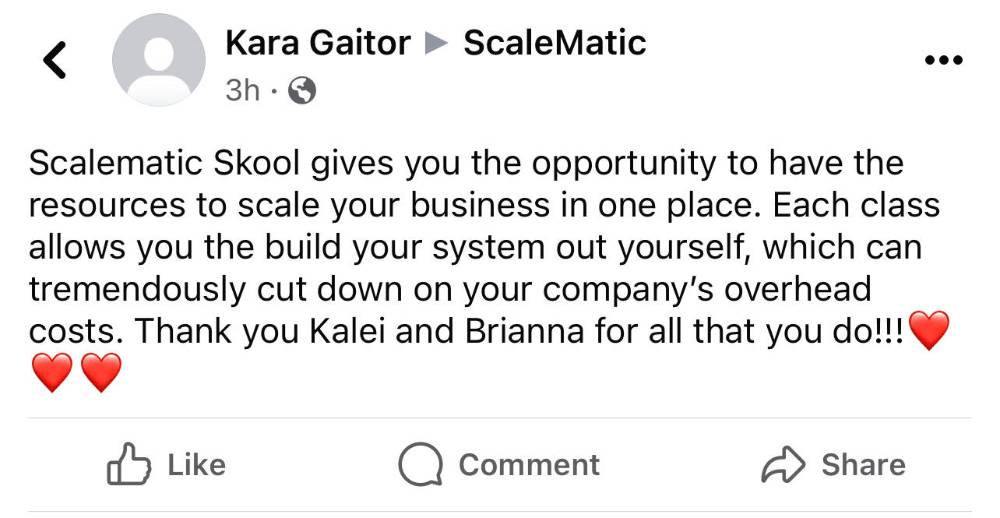This screenshot has width=1000, height=518.
Task: Tap the Comment text label
Action: 529,464
